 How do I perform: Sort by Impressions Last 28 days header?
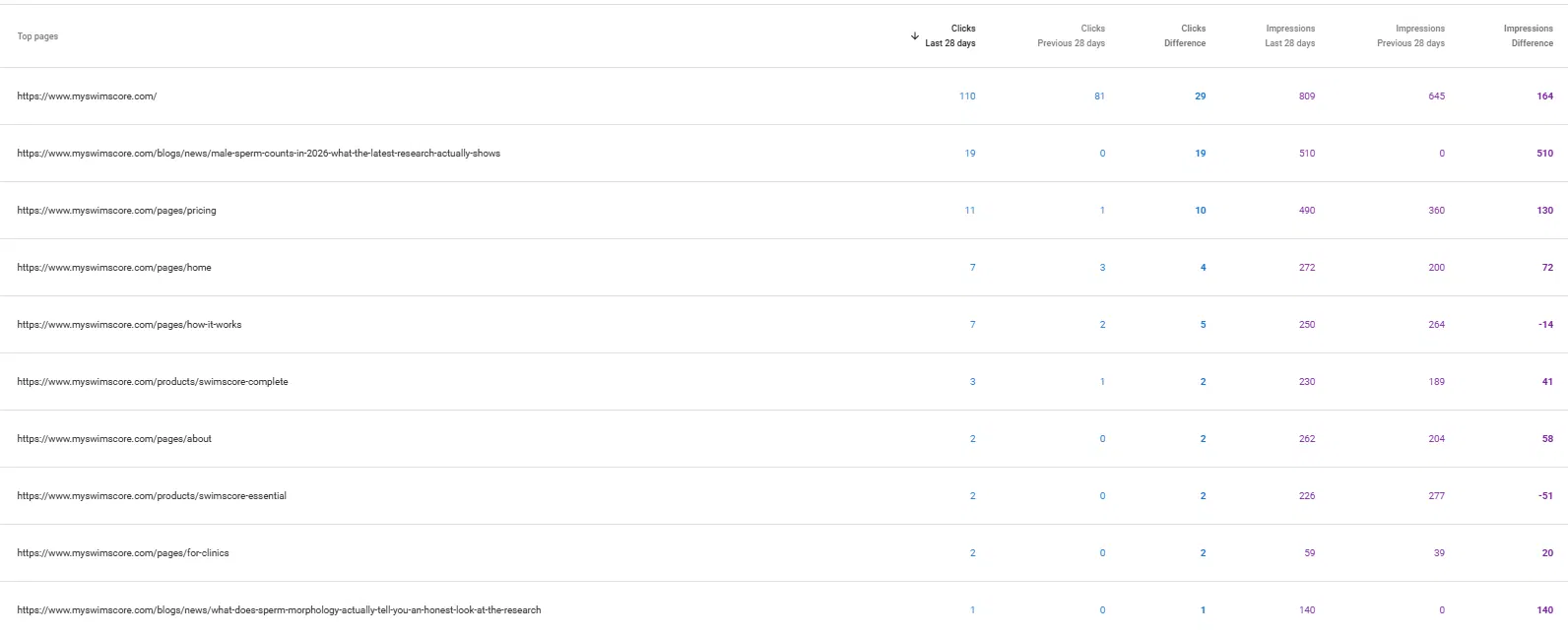(1290, 35)
